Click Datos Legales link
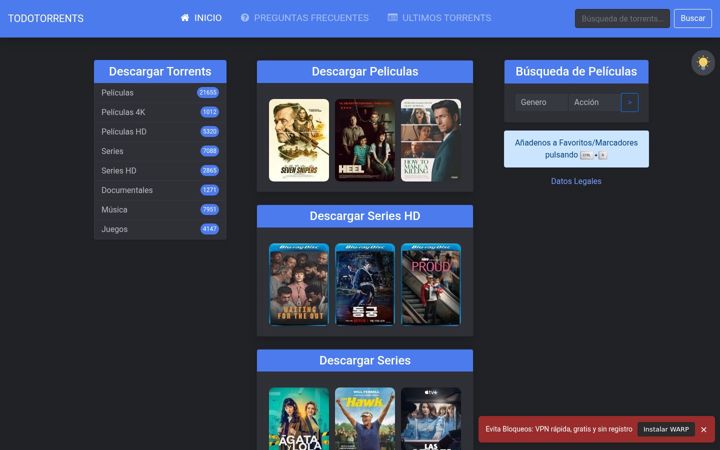This screenshot has height=450, width=720. pos(576,181)
